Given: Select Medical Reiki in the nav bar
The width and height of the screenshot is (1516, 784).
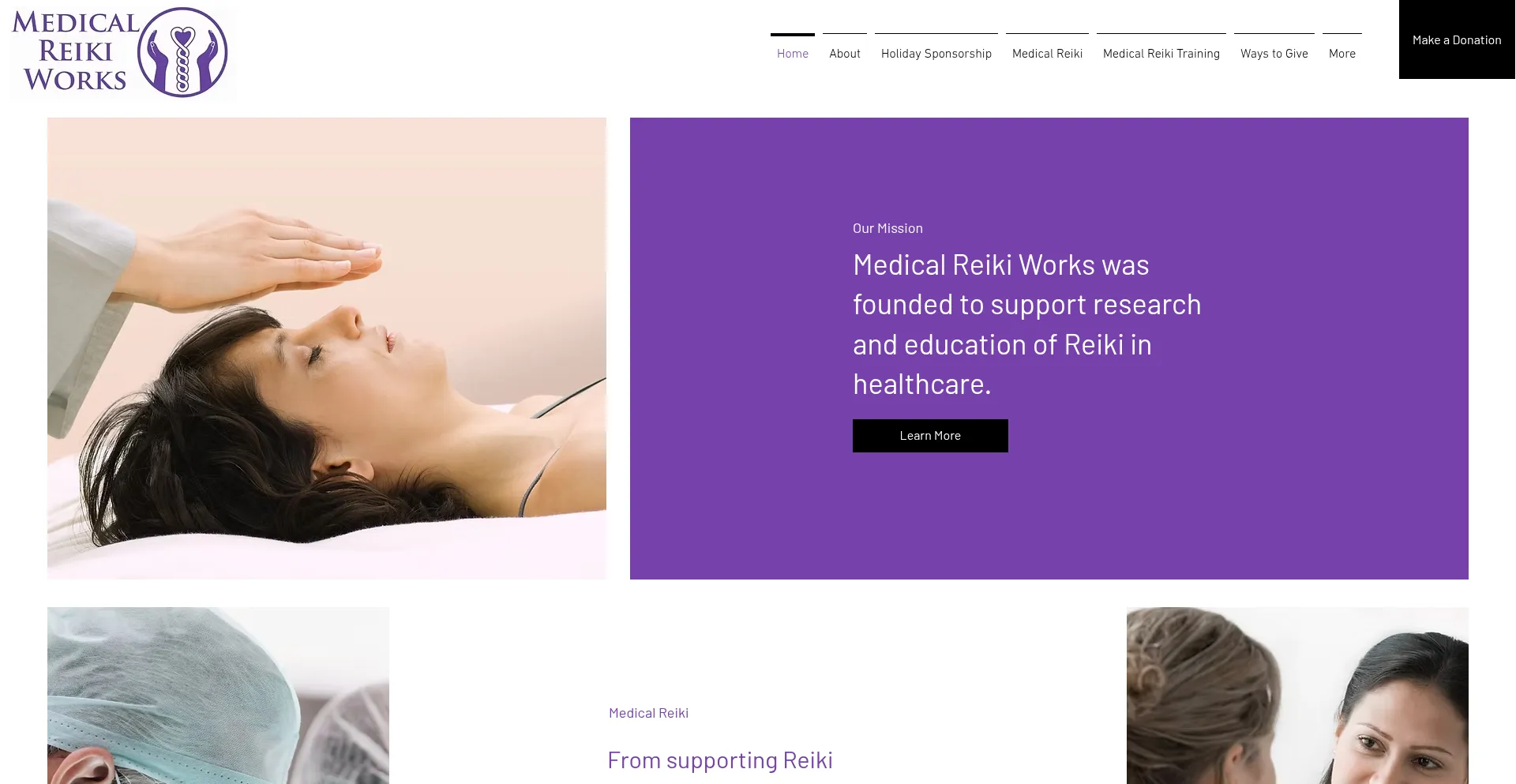Looking at the screenshot, I should 1047,53.
